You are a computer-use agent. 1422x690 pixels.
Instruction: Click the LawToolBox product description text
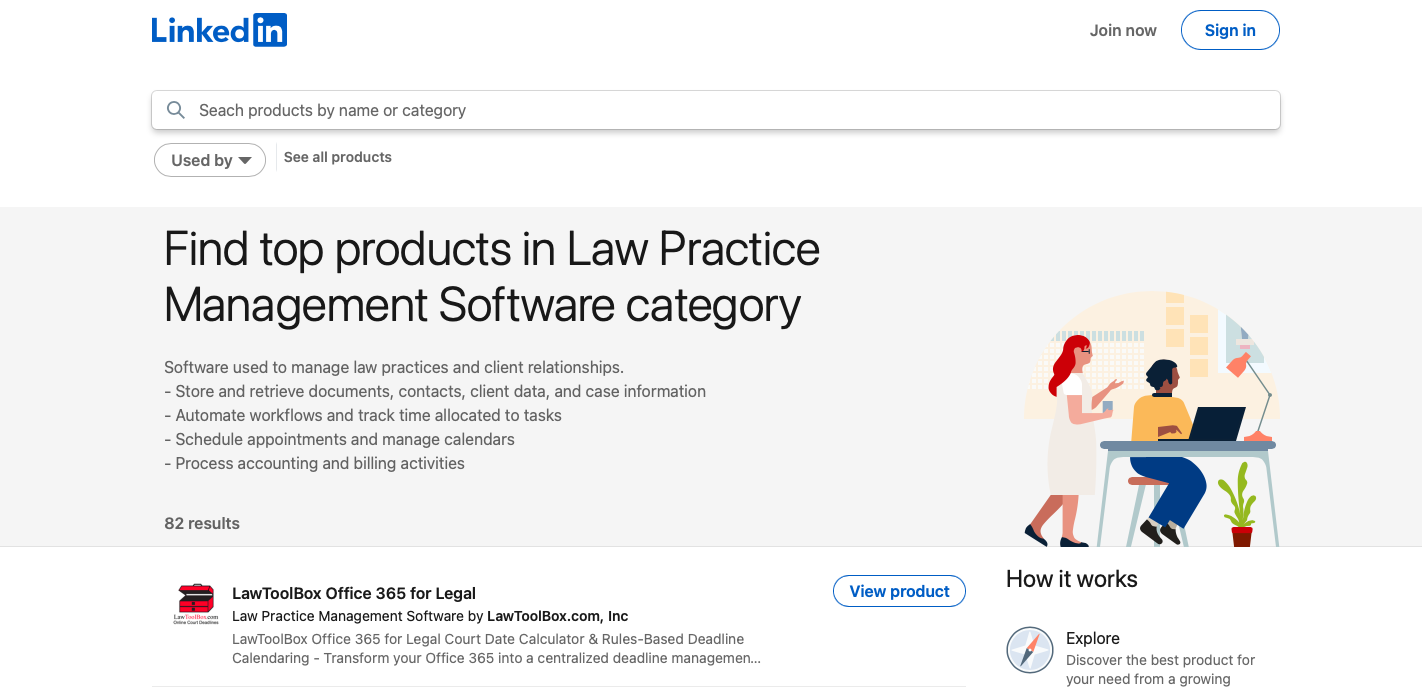[495, 648]
